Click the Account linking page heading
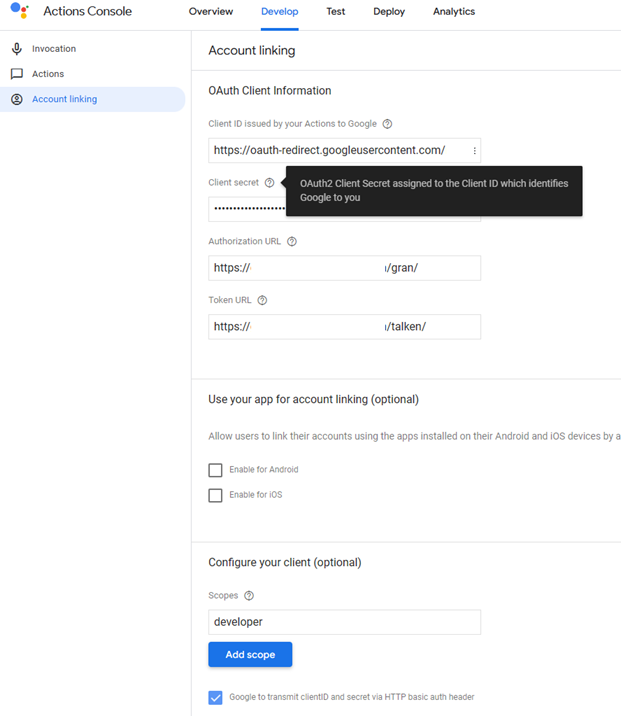 click(x=252, y=50)
